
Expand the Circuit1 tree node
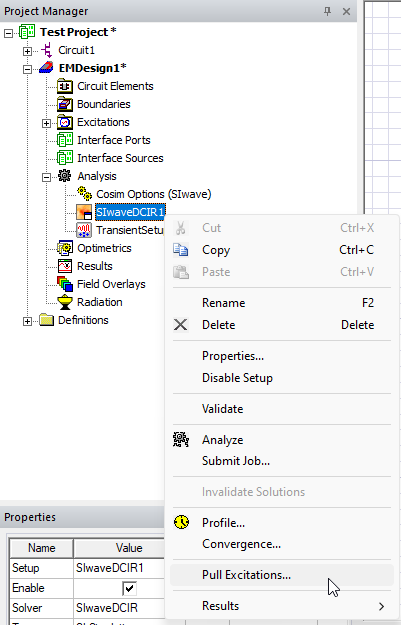28,51
